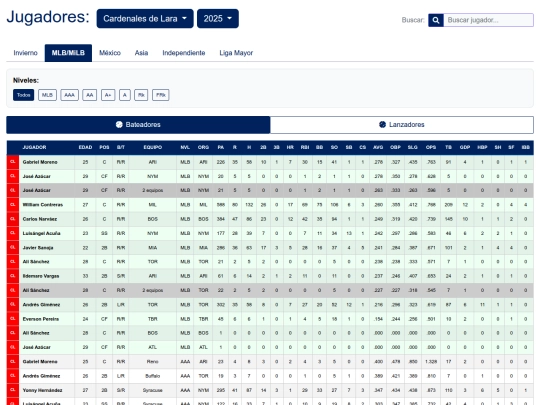
Task: Click CL team badge in Carlos Narváez row
Action: 13,219
